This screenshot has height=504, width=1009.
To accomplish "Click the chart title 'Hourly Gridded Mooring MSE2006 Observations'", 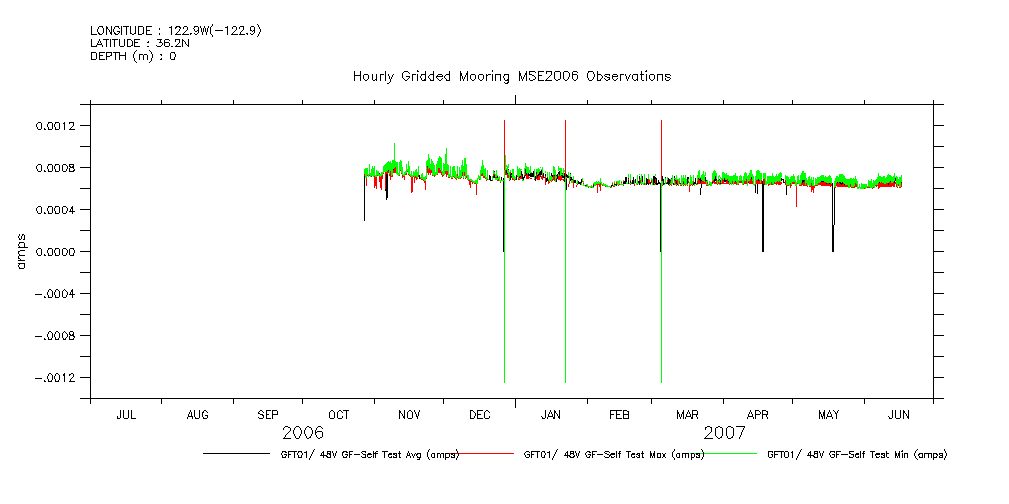I will click(511, 76).
